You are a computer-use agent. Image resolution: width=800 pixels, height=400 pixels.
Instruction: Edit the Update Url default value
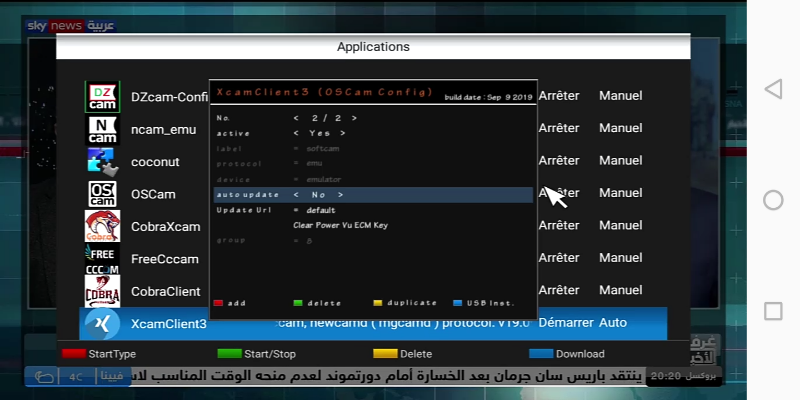tap(321, 210)
